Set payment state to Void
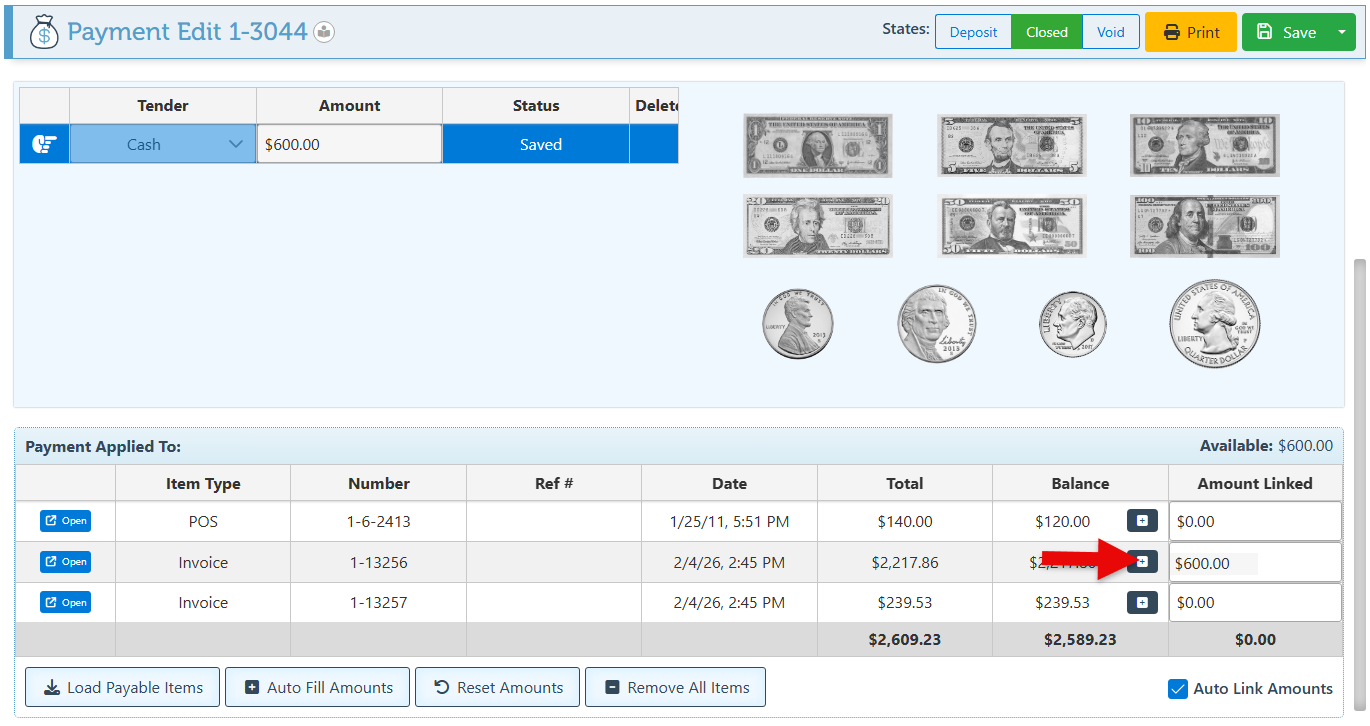 click(1110, 32)
